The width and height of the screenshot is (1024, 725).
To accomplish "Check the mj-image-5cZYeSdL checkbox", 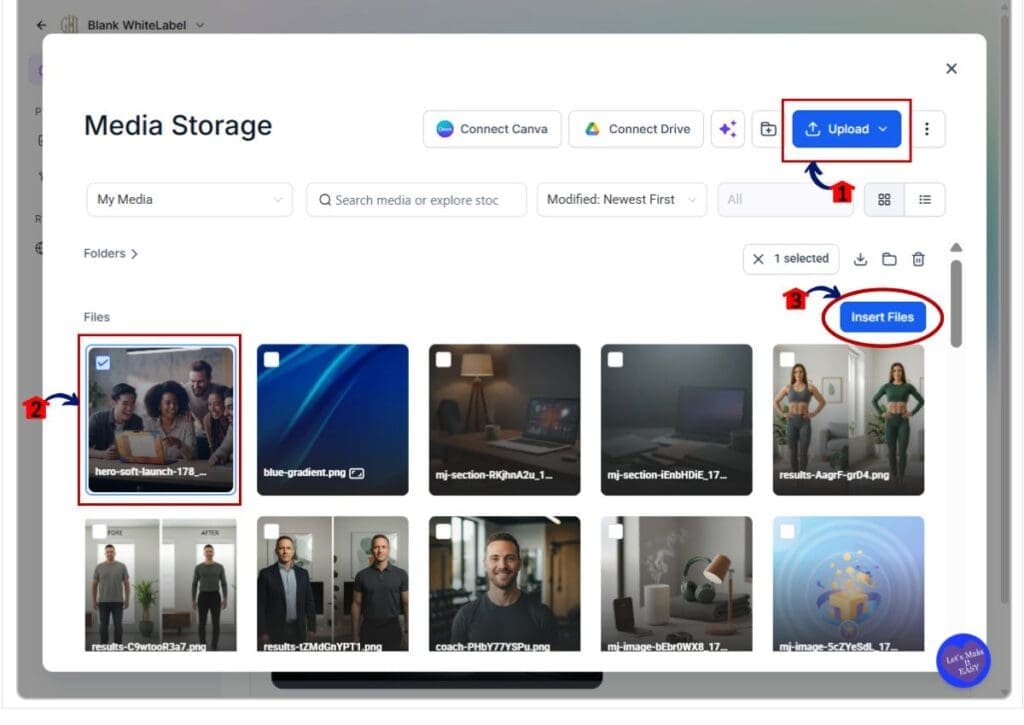I will coord(787,531).
